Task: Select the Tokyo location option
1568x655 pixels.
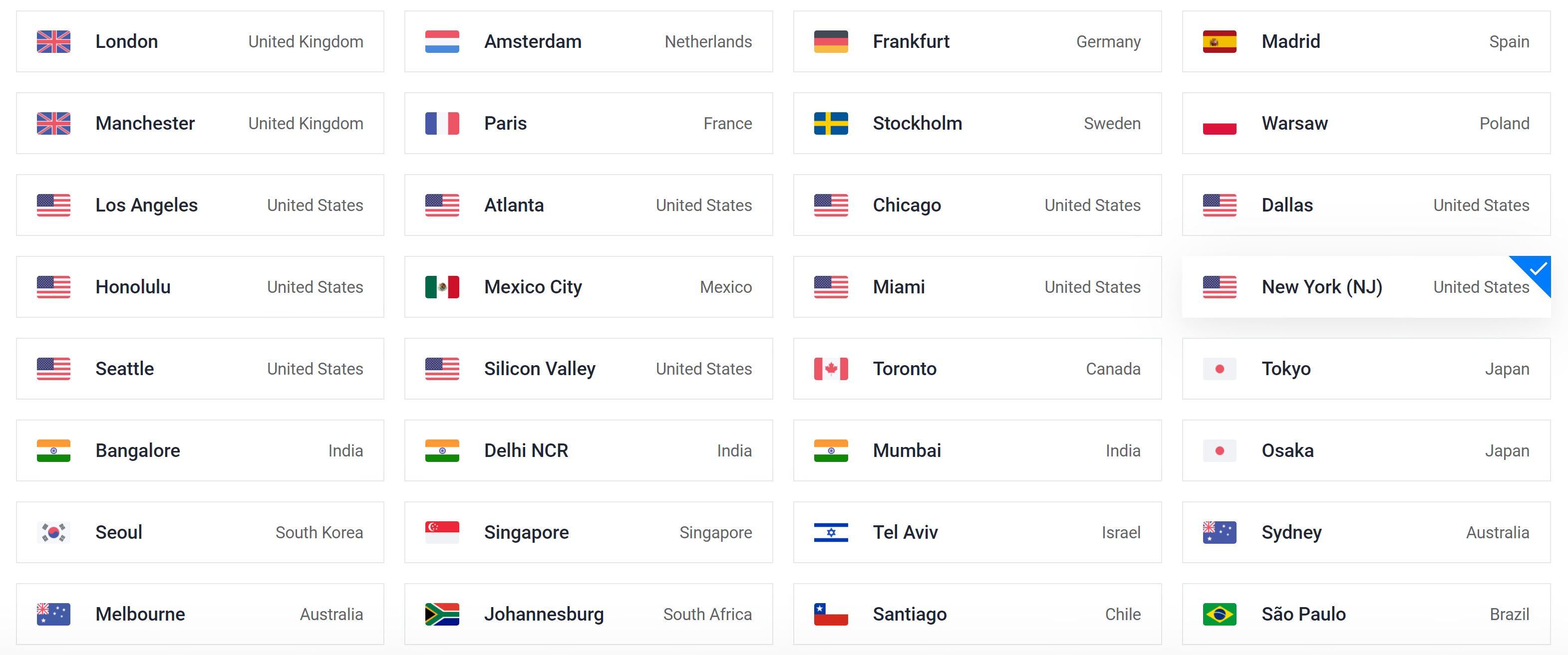Action: [x=1365, y=369]
